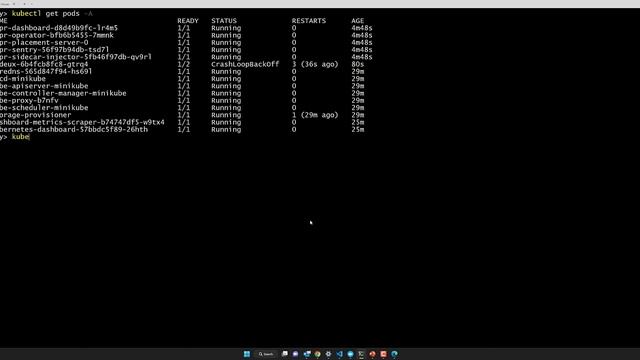640x360 pixels.
Task: Click the READY column header
Action: tap(188, 20)
